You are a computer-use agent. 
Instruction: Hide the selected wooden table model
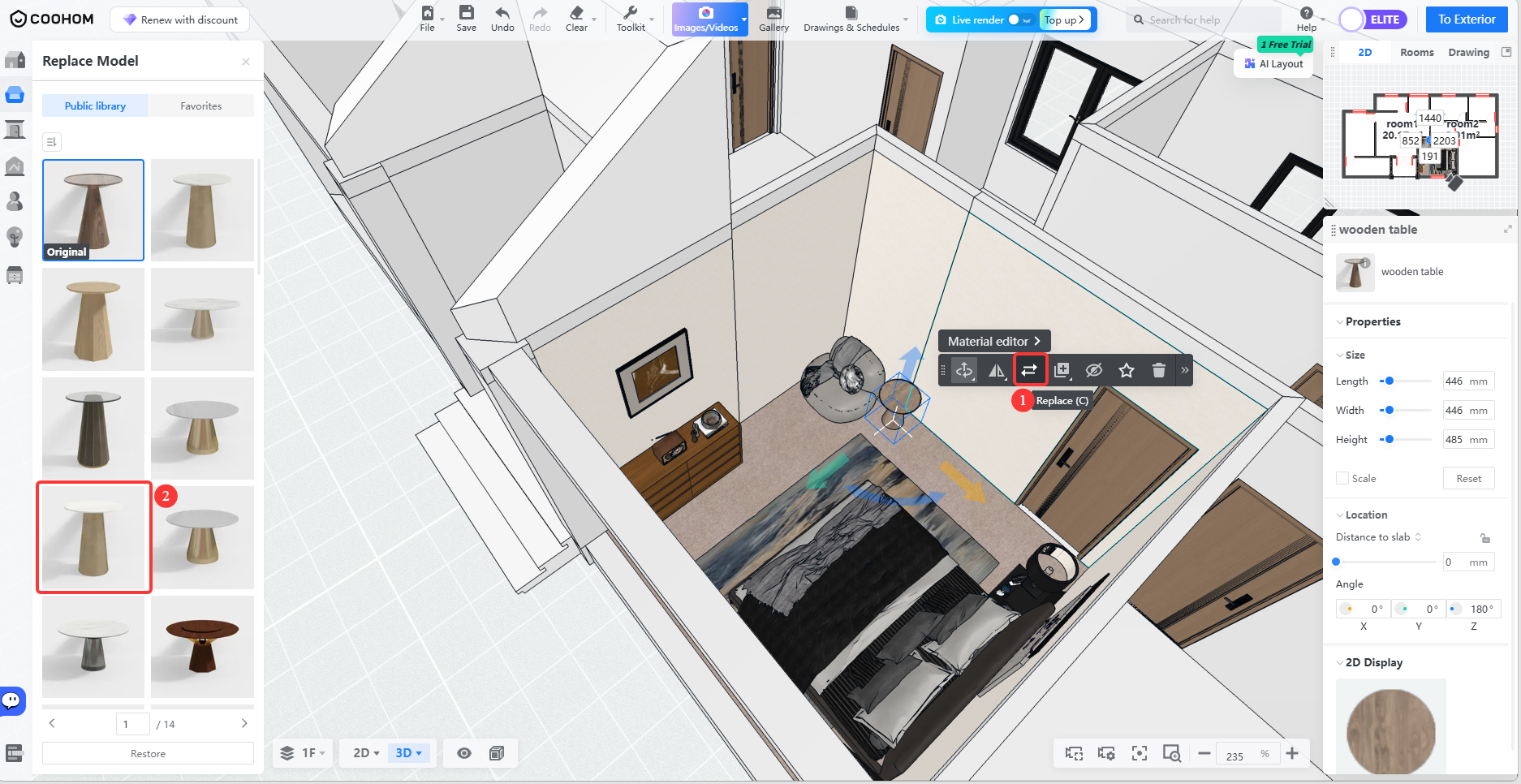[1094, 370]
